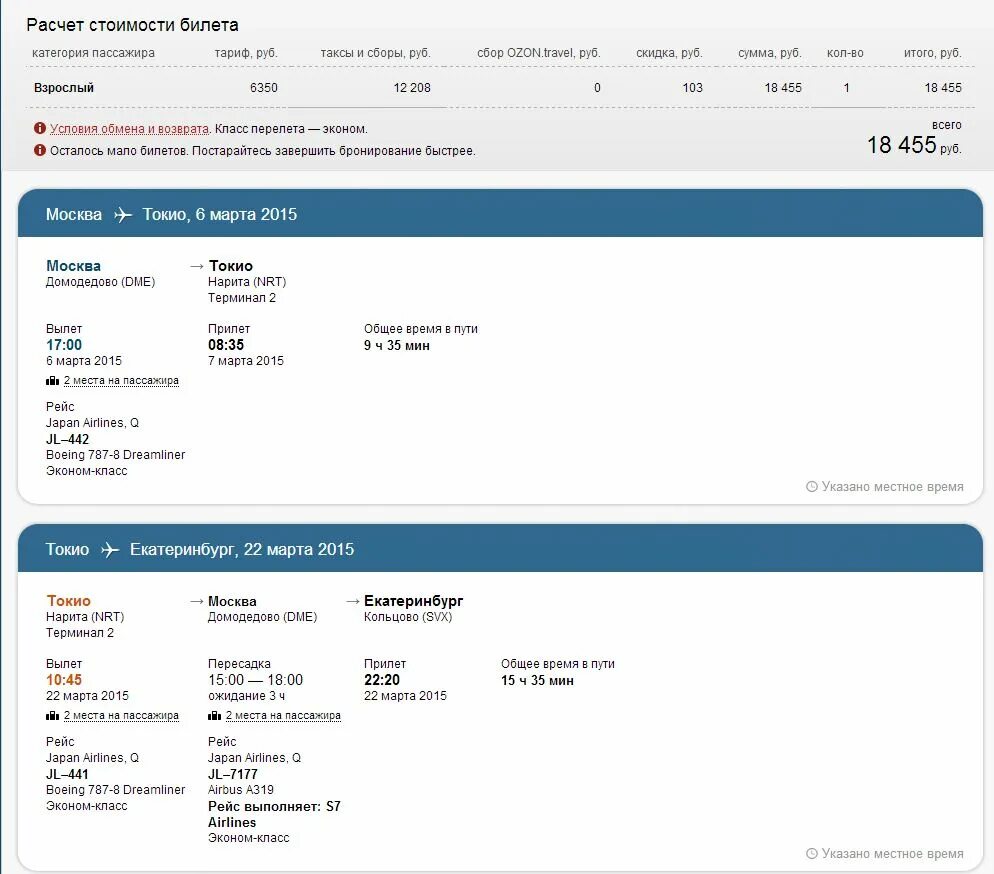Screen dimensions: 994x874
Task: Click total travel time 9 ч 35 мин
Action: click(397, 345)
